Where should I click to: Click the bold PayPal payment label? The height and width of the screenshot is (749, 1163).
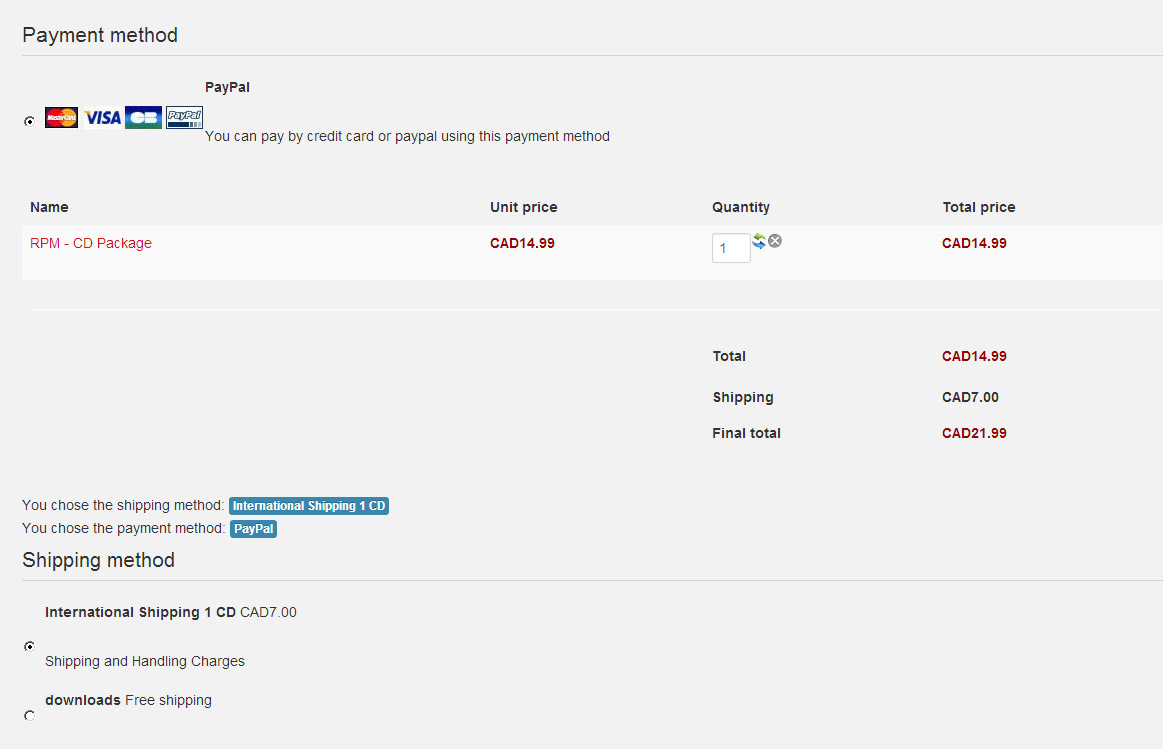[227, 87]
